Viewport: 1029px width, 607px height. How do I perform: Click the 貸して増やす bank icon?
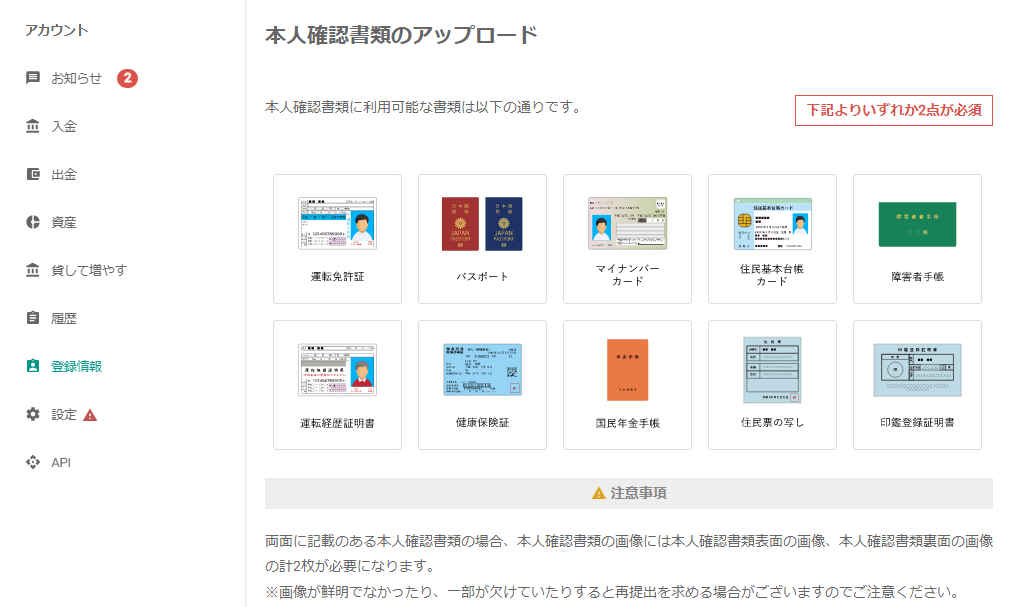pyautogui.click(x=33, y=270)
